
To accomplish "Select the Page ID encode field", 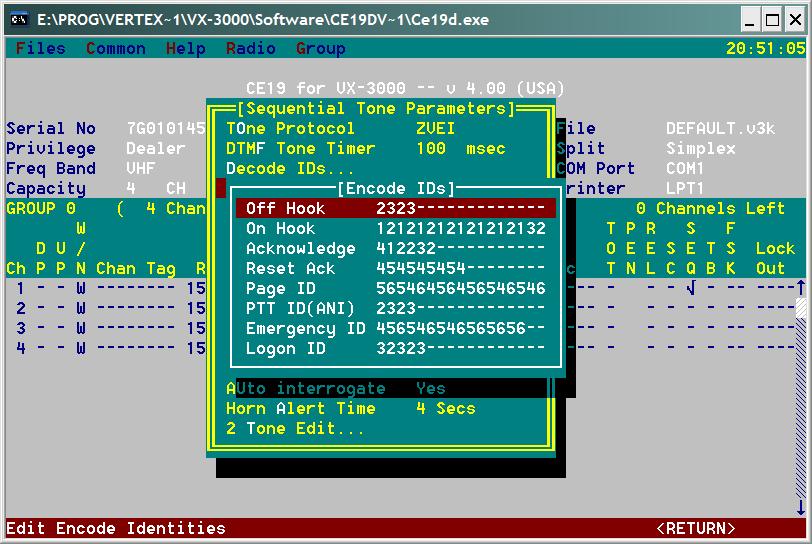I will coord(396,288).
